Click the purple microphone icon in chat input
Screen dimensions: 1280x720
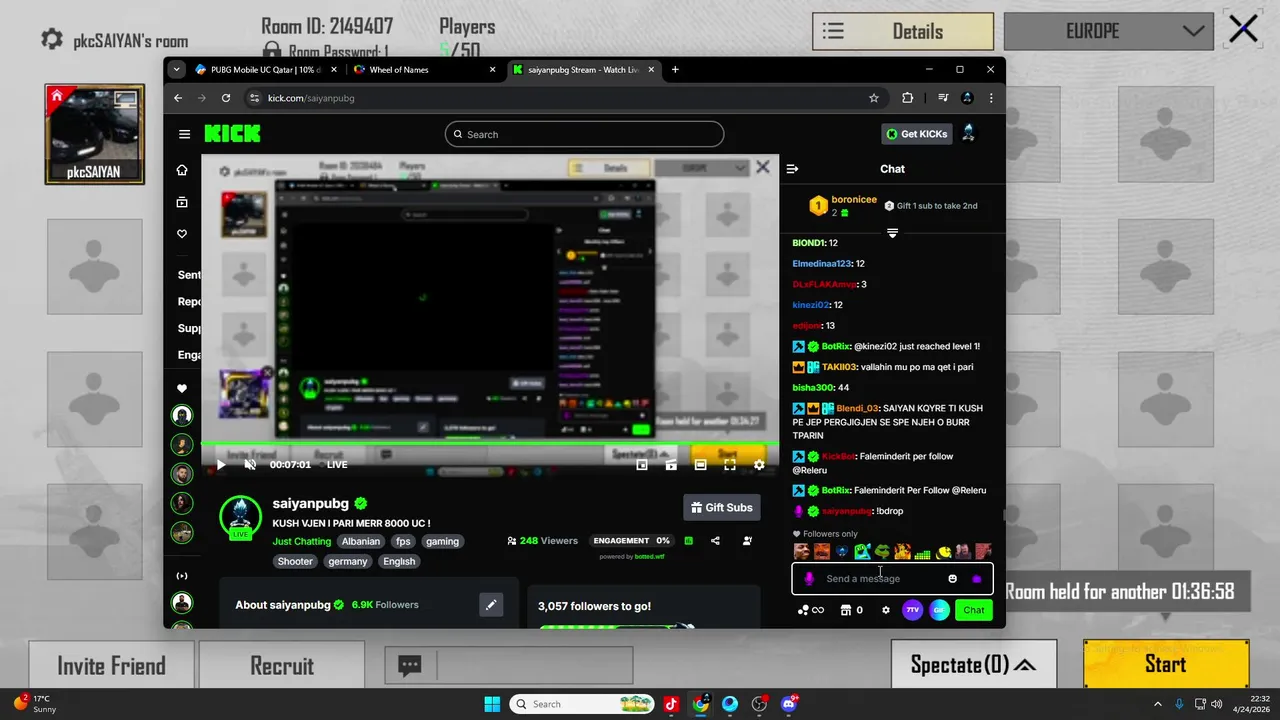pos(809,578)
